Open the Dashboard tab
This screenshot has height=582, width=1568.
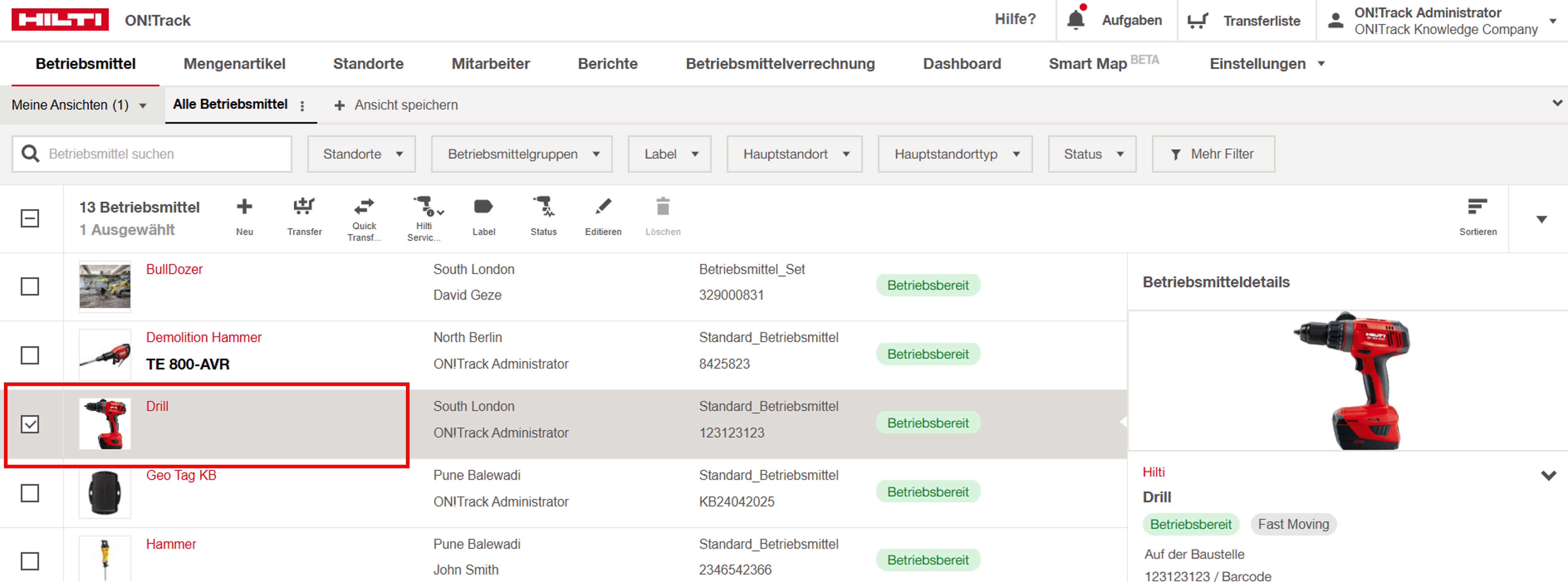pyautogui.click(x=962, y=63)
